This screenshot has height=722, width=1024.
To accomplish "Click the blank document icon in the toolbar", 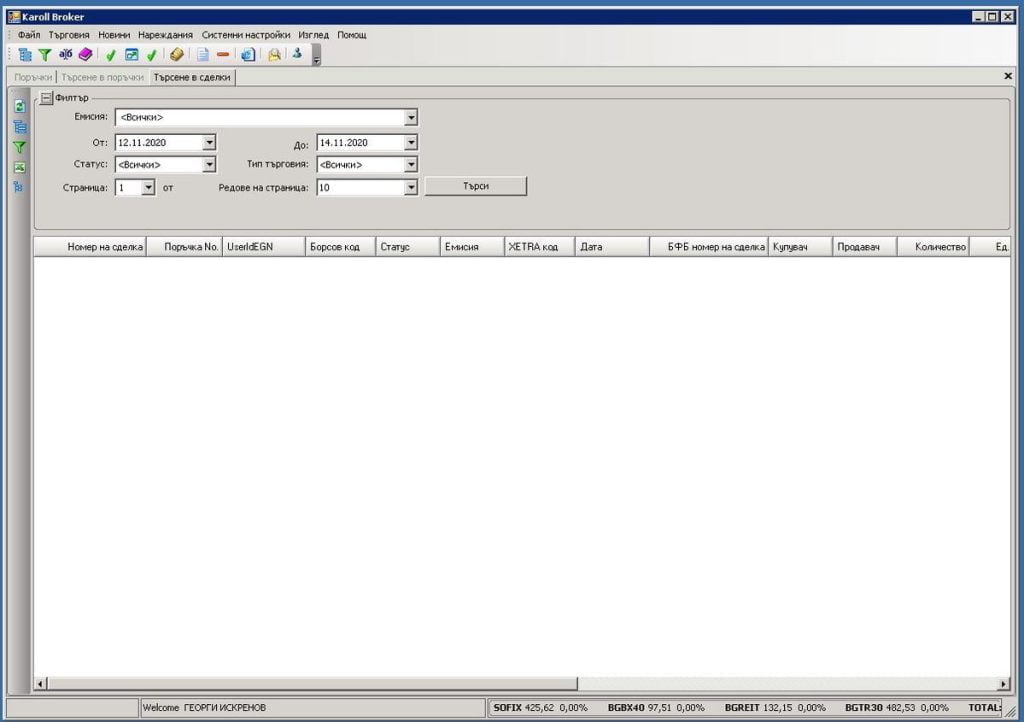I will click(x=203, y=55).
